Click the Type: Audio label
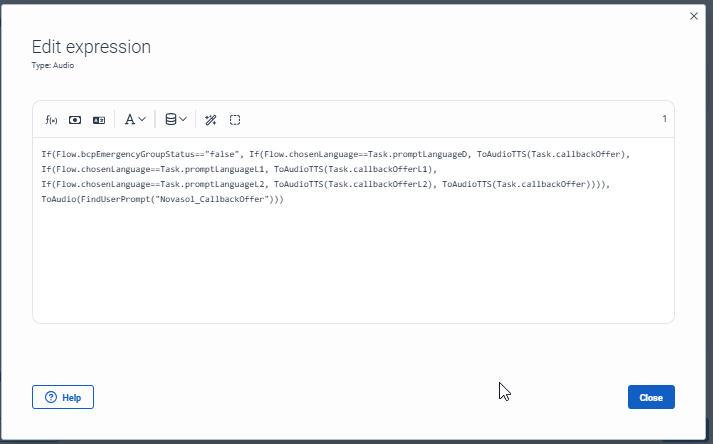 tap(52, 66)
